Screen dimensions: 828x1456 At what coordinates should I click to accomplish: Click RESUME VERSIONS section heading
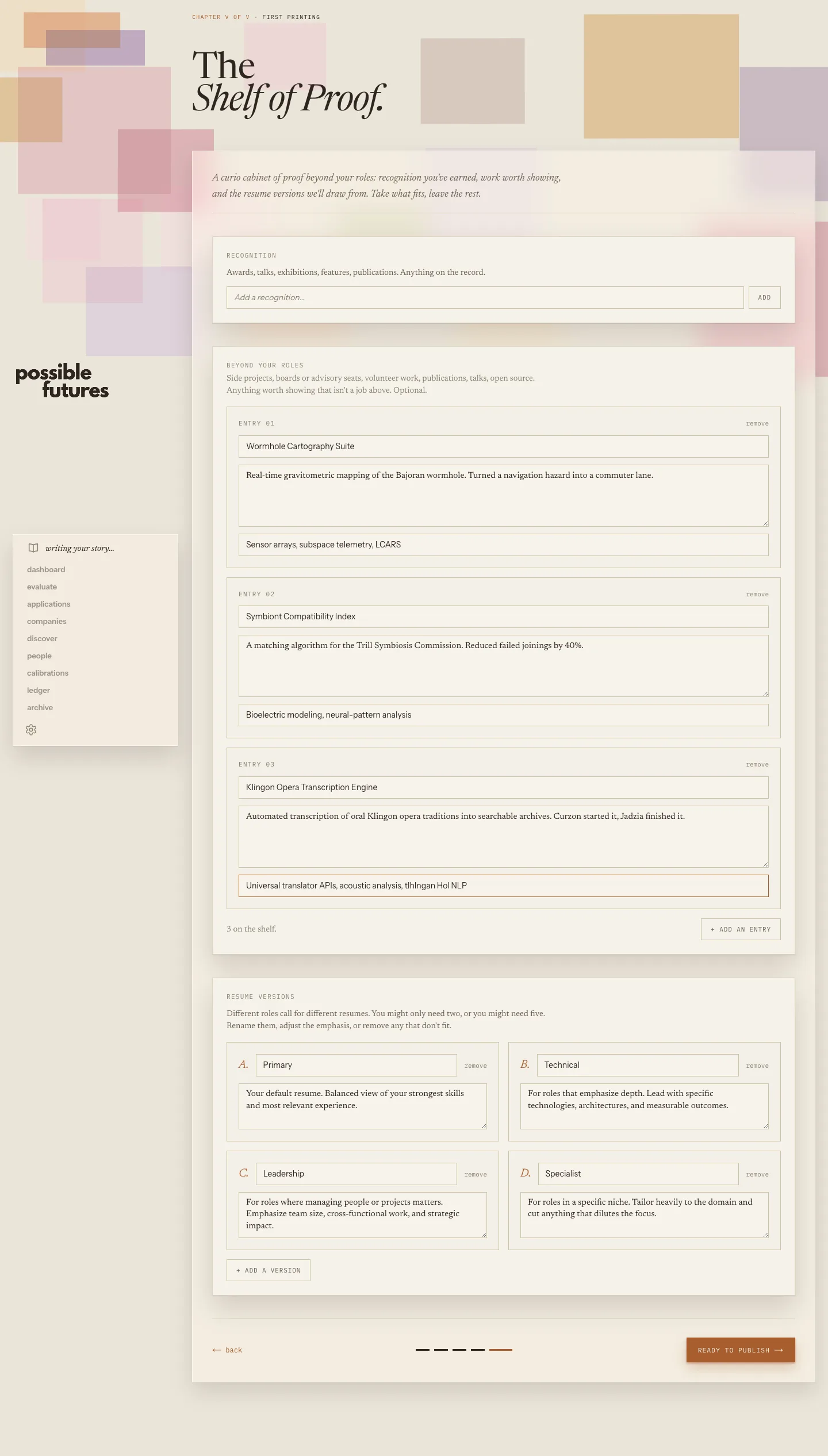pos(260,997)
